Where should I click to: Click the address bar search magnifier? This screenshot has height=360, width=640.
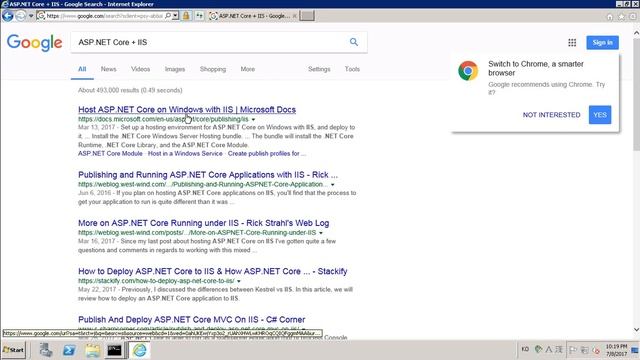(x=168, y=16)
